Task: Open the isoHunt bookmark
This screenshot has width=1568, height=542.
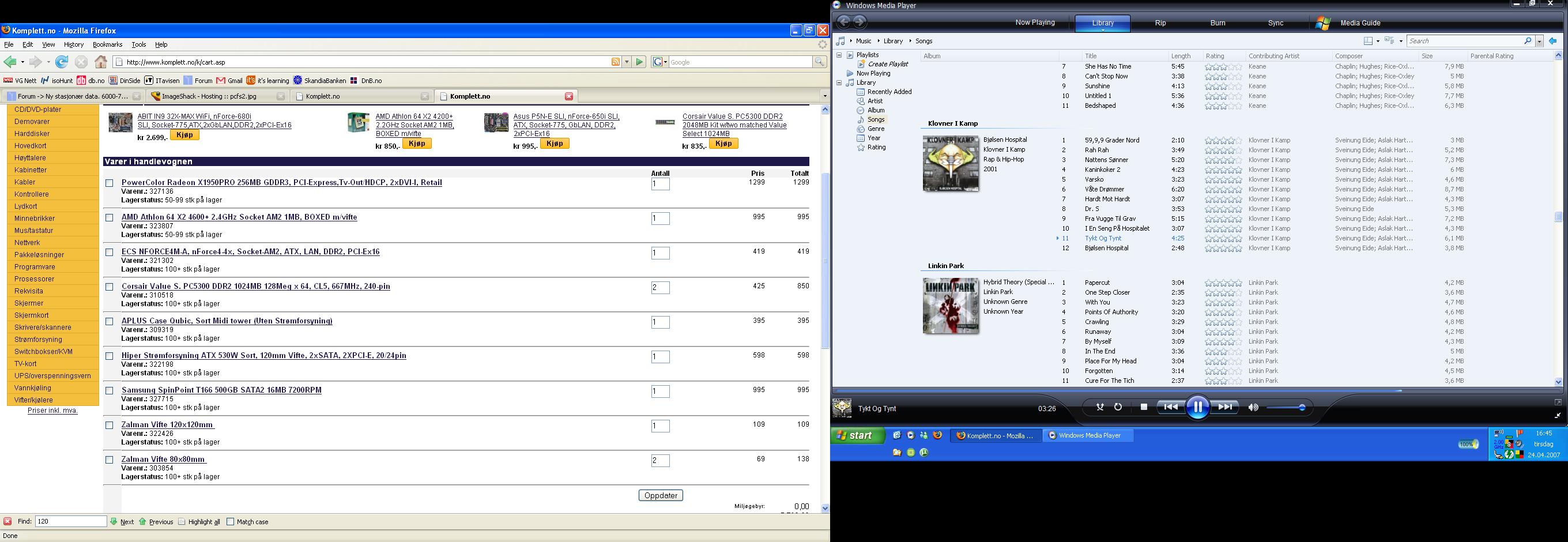Action: [56, 80]
